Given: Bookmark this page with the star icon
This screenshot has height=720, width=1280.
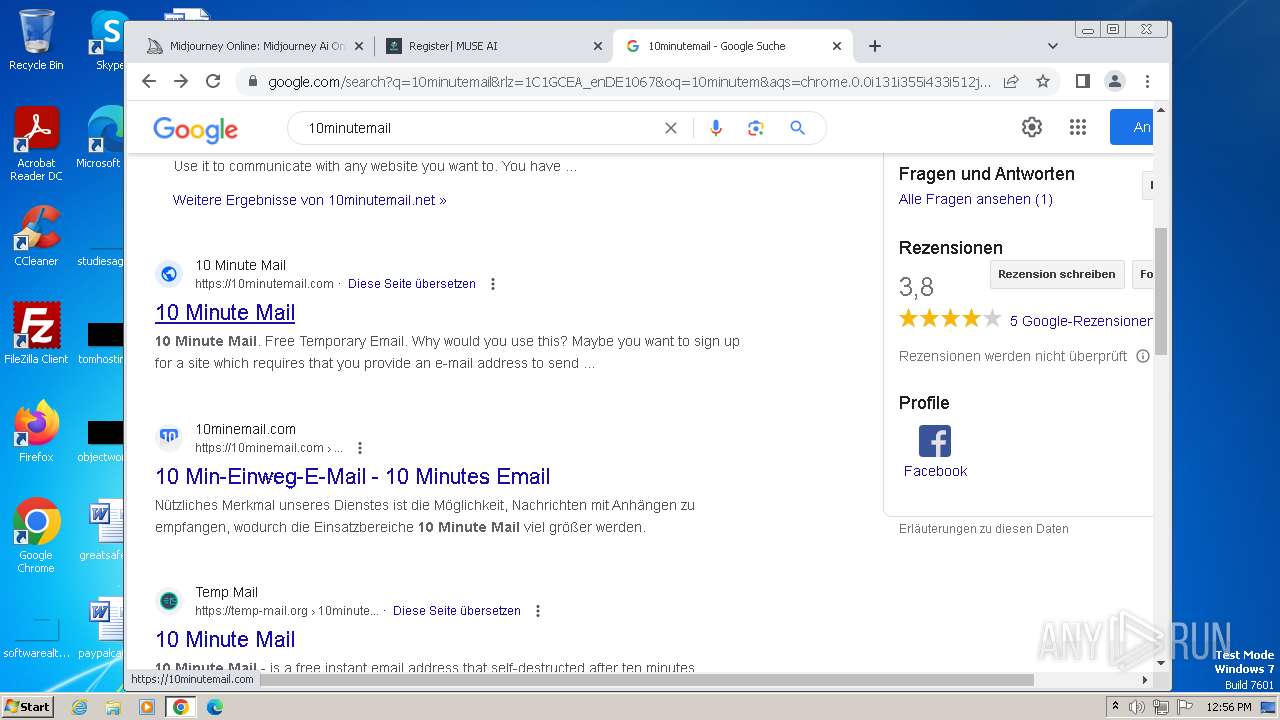Looking at the screenshot, I should 1043,81.
